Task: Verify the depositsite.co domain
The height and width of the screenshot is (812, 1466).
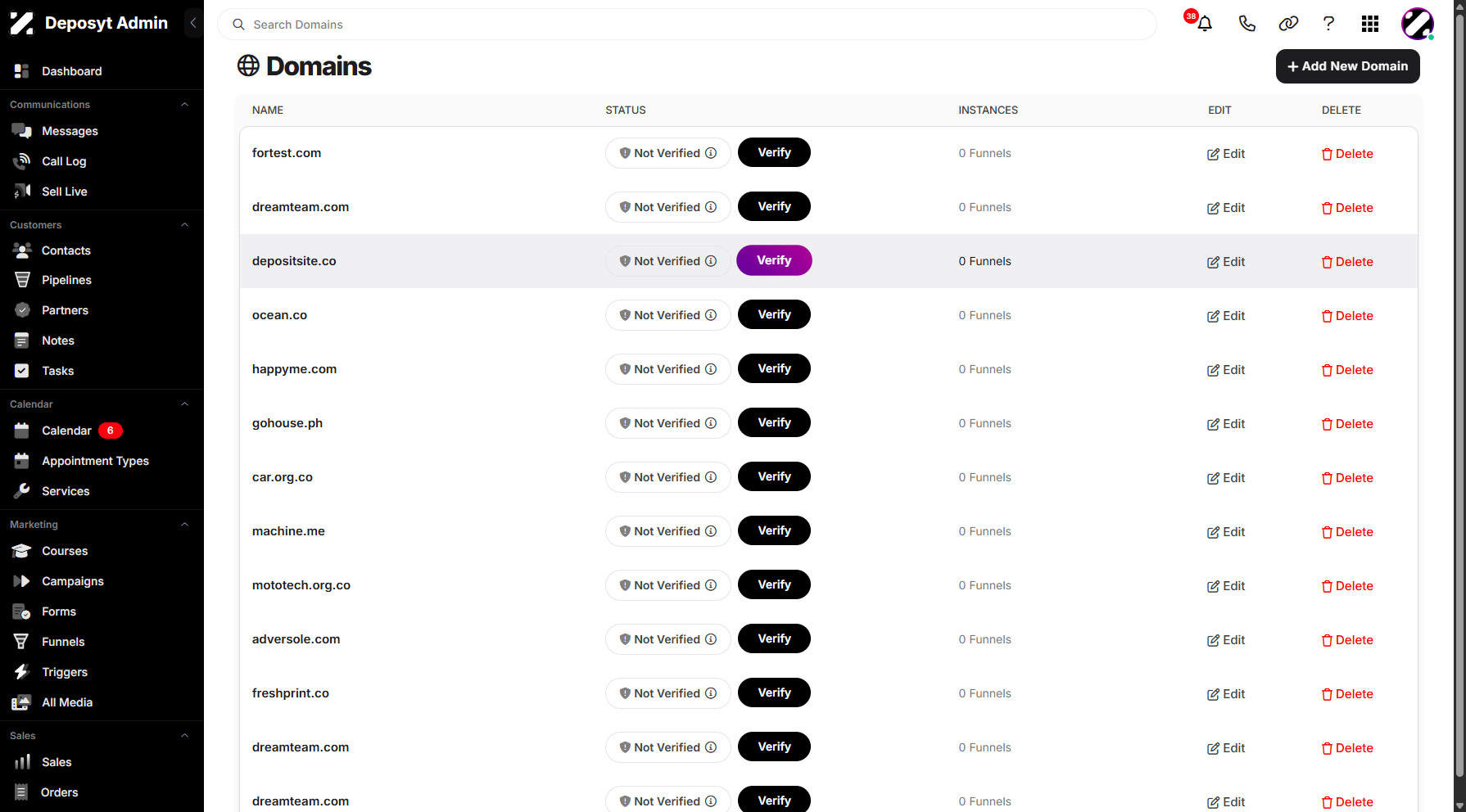Action: [x=774, y=260]
